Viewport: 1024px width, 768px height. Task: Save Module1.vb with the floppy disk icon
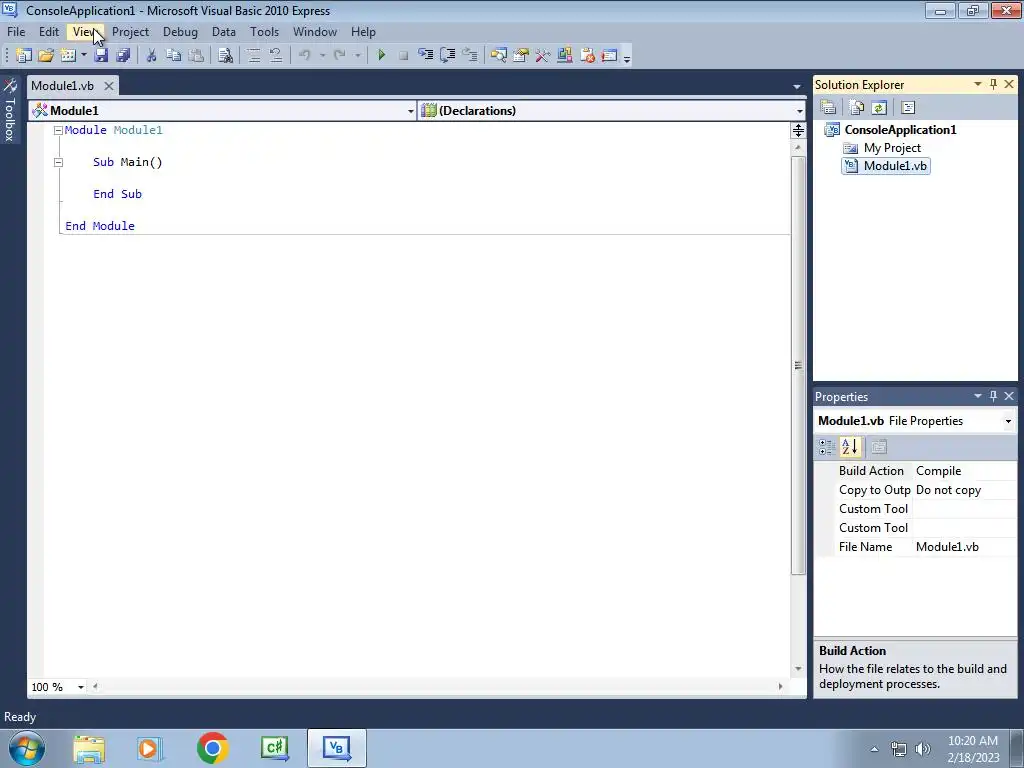click(x=101, y=56)
